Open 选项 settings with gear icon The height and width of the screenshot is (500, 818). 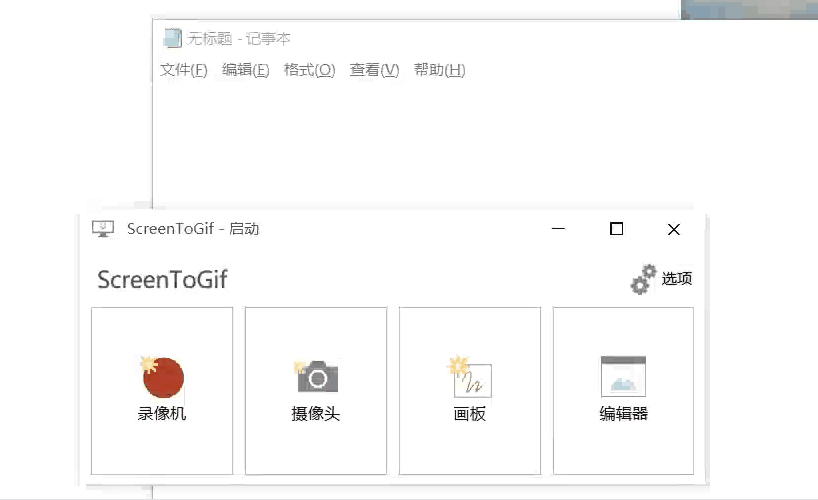[661, 279]
